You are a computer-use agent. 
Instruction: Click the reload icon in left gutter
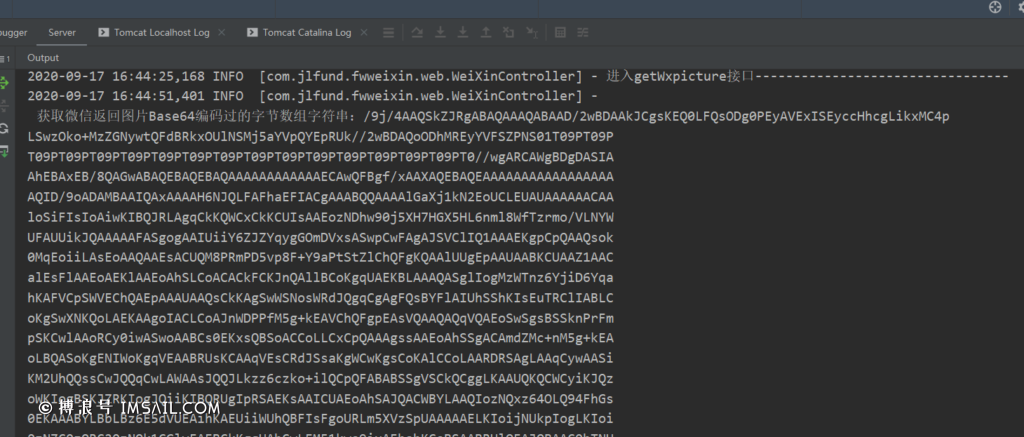(5, 129)
